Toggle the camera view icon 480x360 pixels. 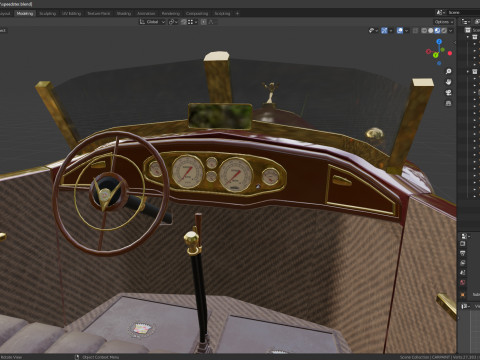pyautogui.click(x=449, y=93)
